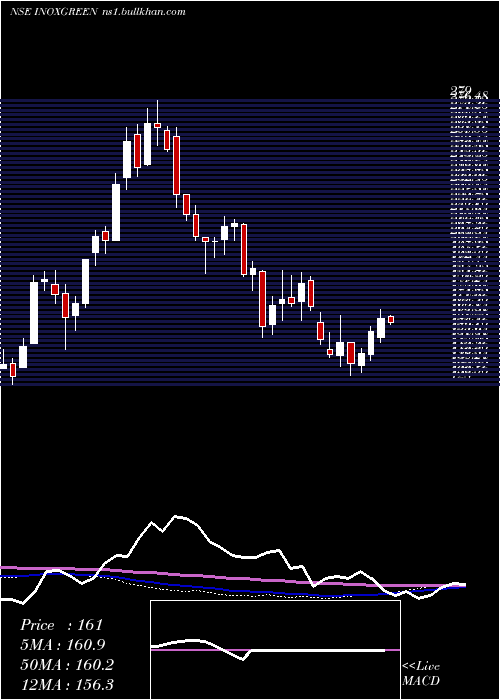The height and width of the screenshot is (700, 500).
Task: Click the last red candlestick on chart
Action: click(x=391, y=319)
